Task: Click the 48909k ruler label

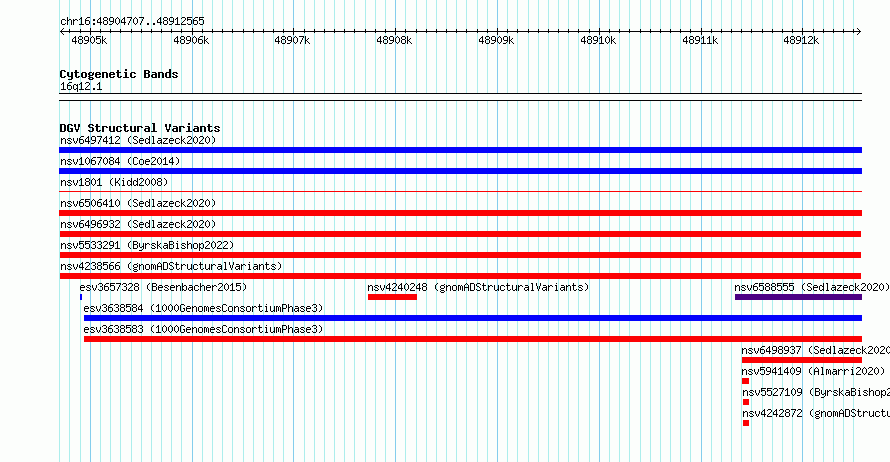Action: click(x=496, y=40)
